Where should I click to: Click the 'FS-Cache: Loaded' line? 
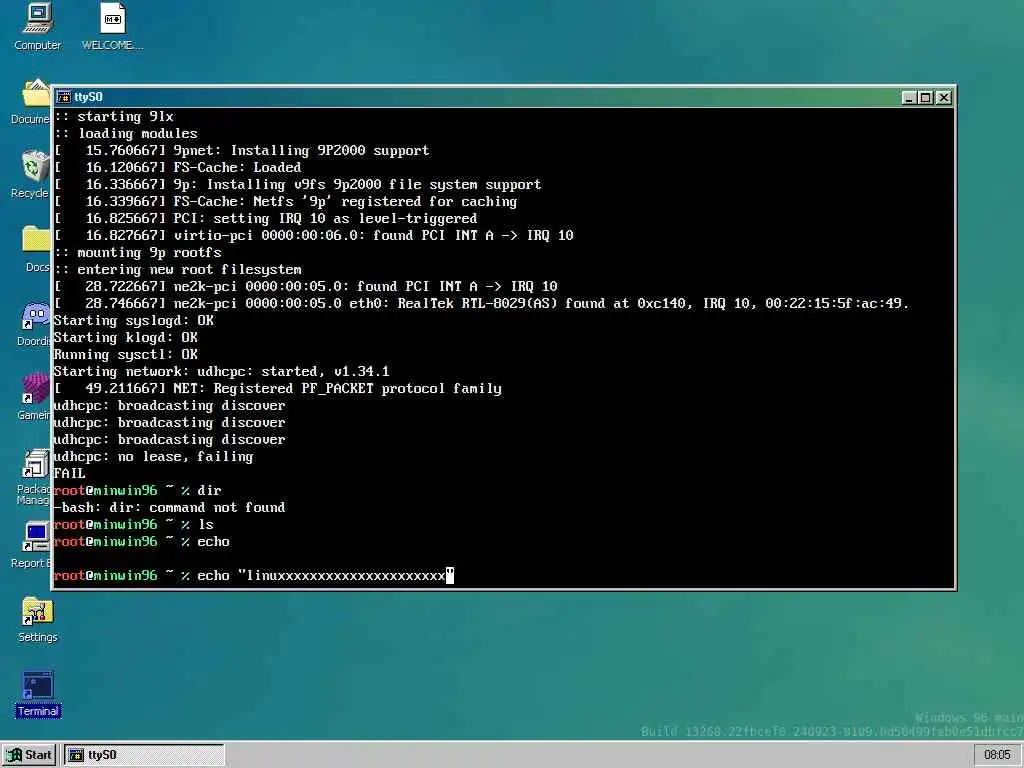[178, 168]
